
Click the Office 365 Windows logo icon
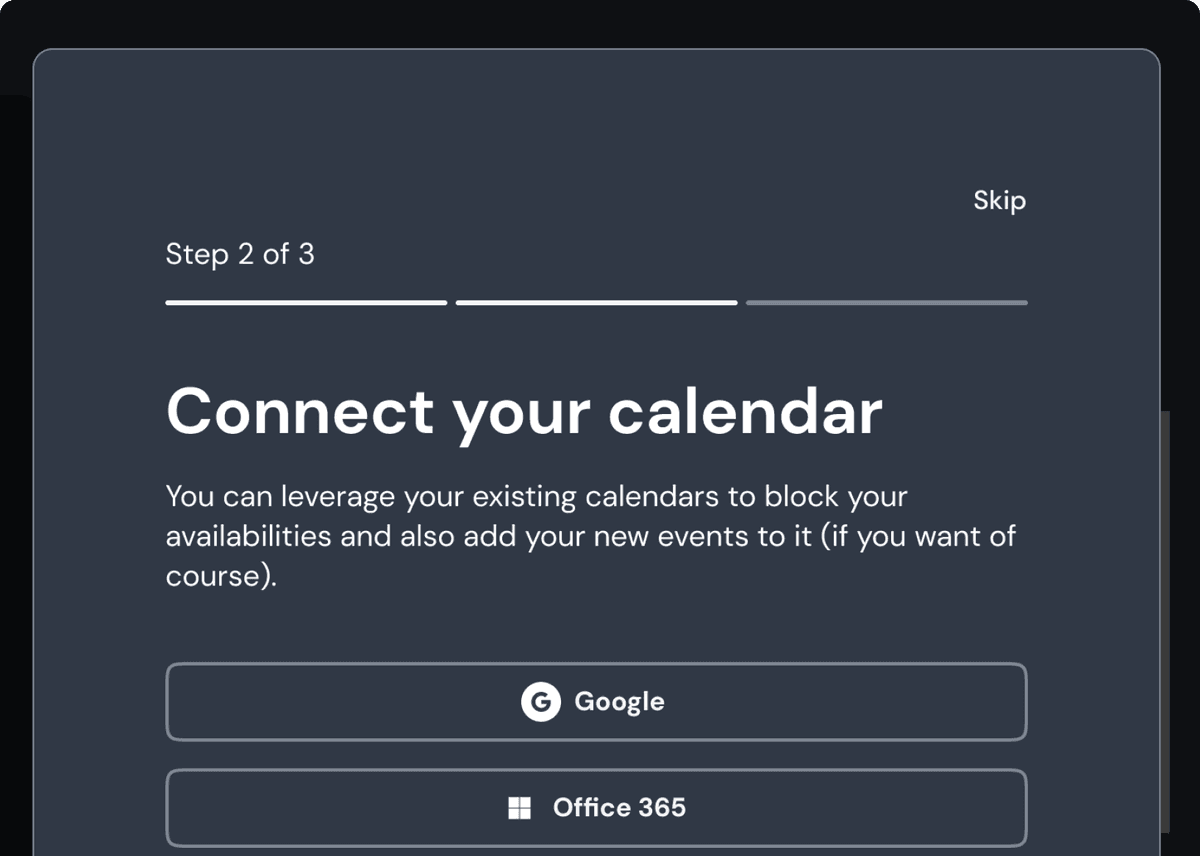[520, 808]
